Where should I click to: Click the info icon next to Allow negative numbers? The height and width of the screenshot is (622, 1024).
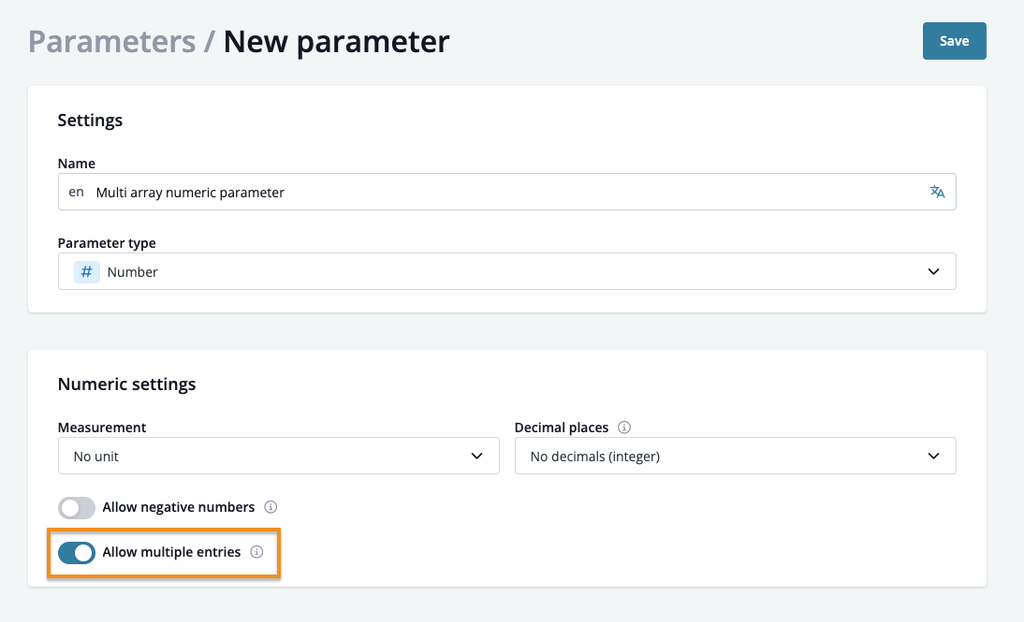(270, 507)
